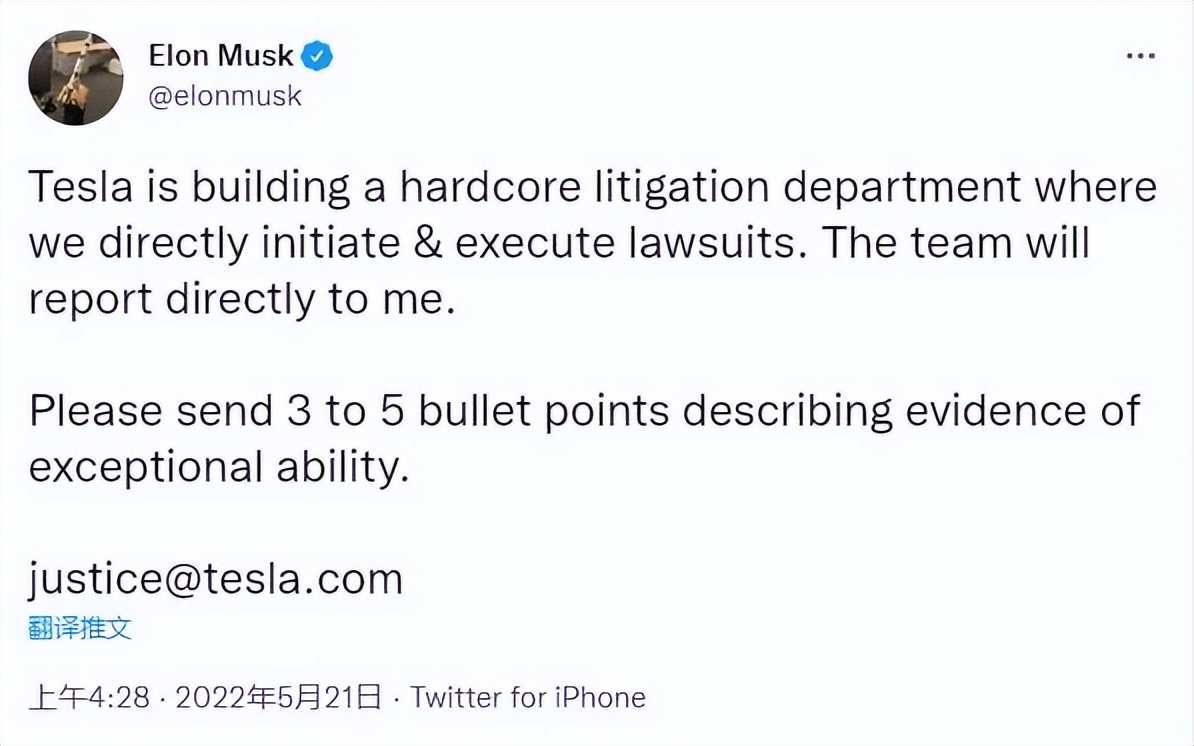The height and width of the screenshot is (746, 1194).
Task: Open the Elon Musk display name link
Action: pos(220,56)
